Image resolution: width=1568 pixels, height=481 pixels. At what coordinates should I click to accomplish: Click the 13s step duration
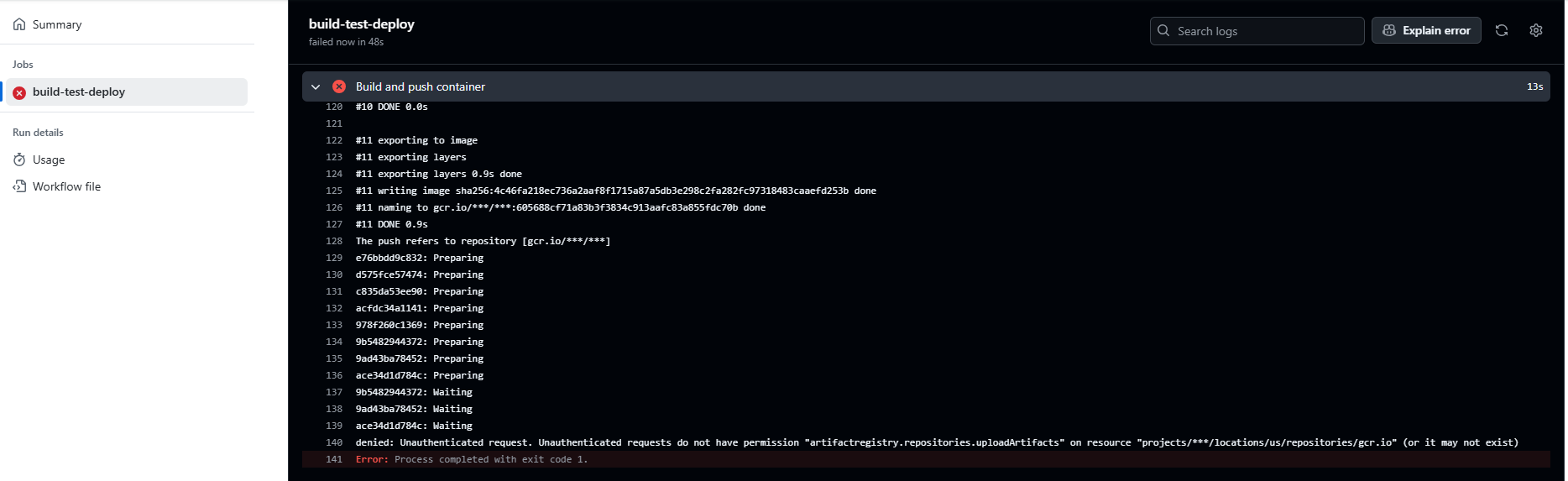tap(1534, 86)
